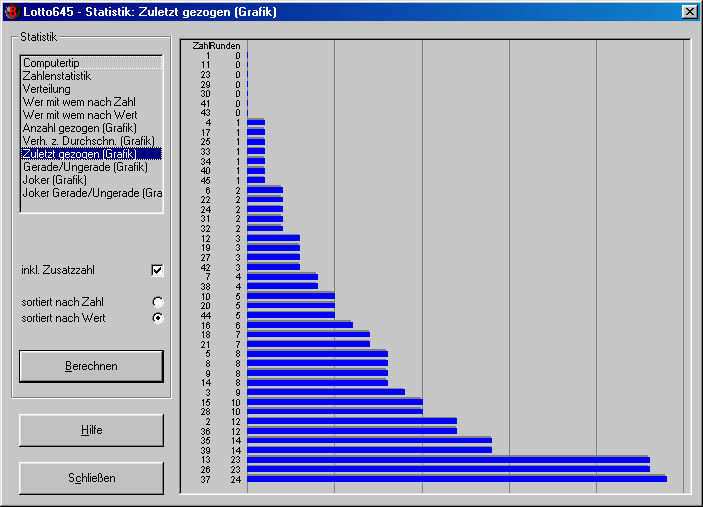Click number 12 label in Zahl column

(205, 238)
